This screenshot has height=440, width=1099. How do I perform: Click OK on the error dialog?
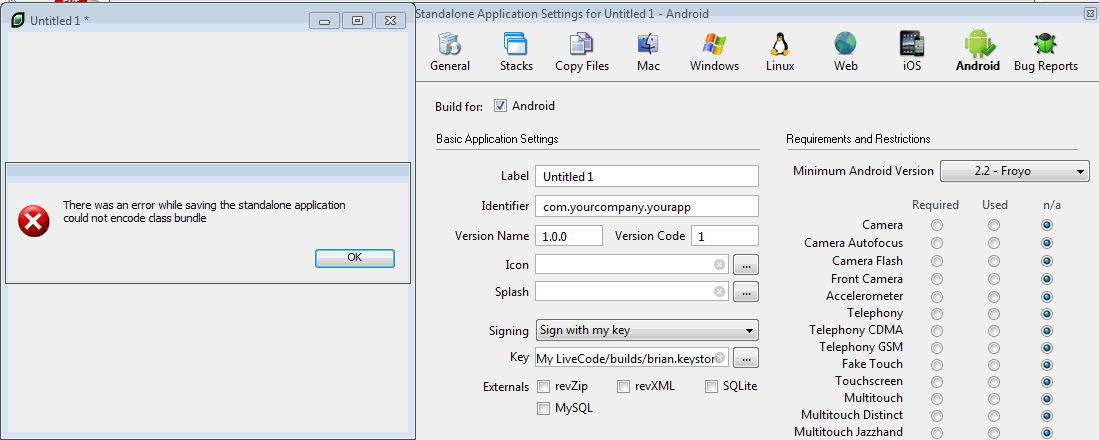tap(355, 258)
